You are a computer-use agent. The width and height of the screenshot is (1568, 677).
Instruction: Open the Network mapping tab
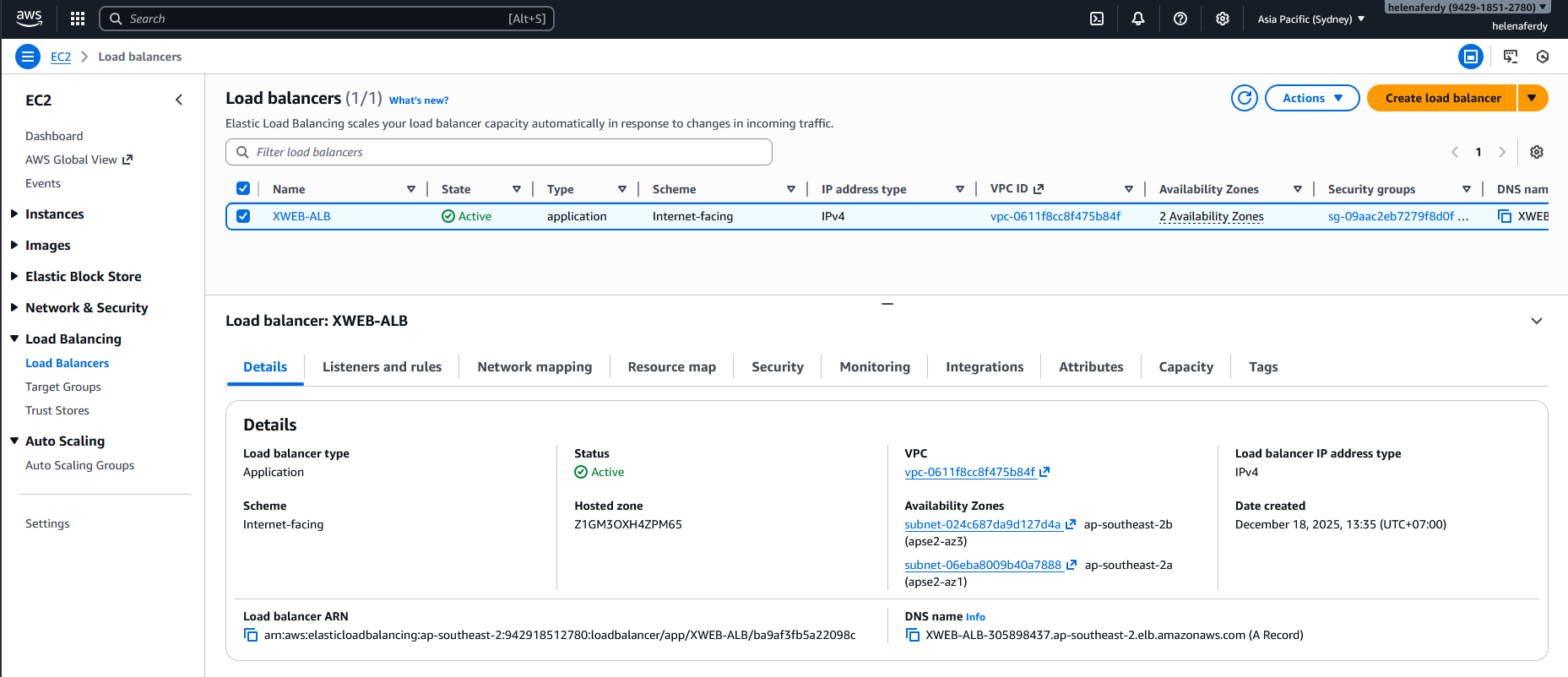[x=534, y=367]
